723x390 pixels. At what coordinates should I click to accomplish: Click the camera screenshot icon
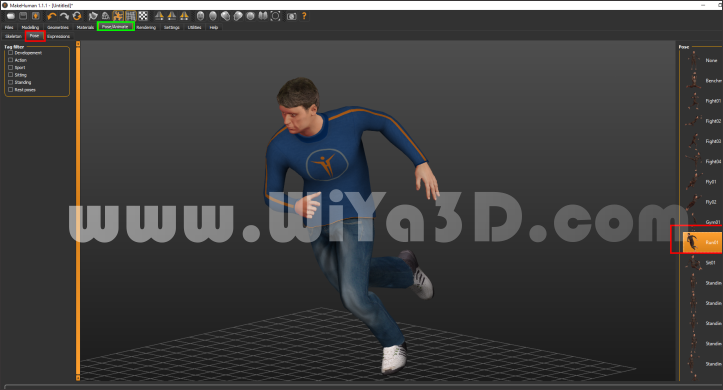pyautogui.click(x=291, y=16)
